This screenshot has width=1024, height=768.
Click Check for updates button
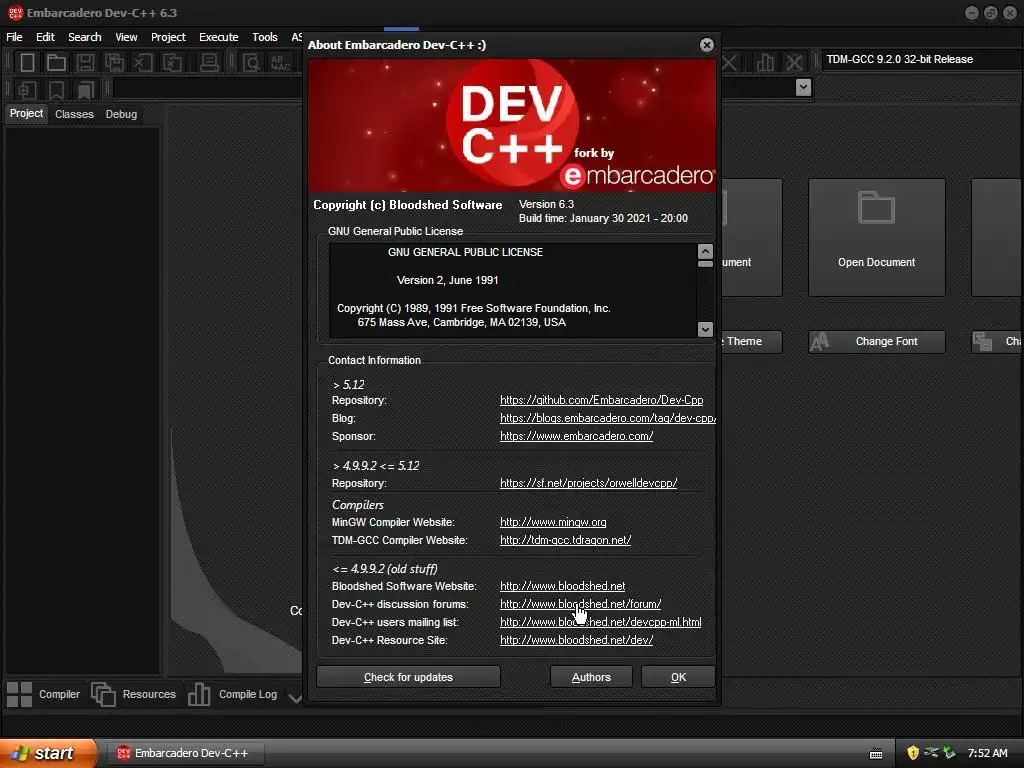[408, 677]
